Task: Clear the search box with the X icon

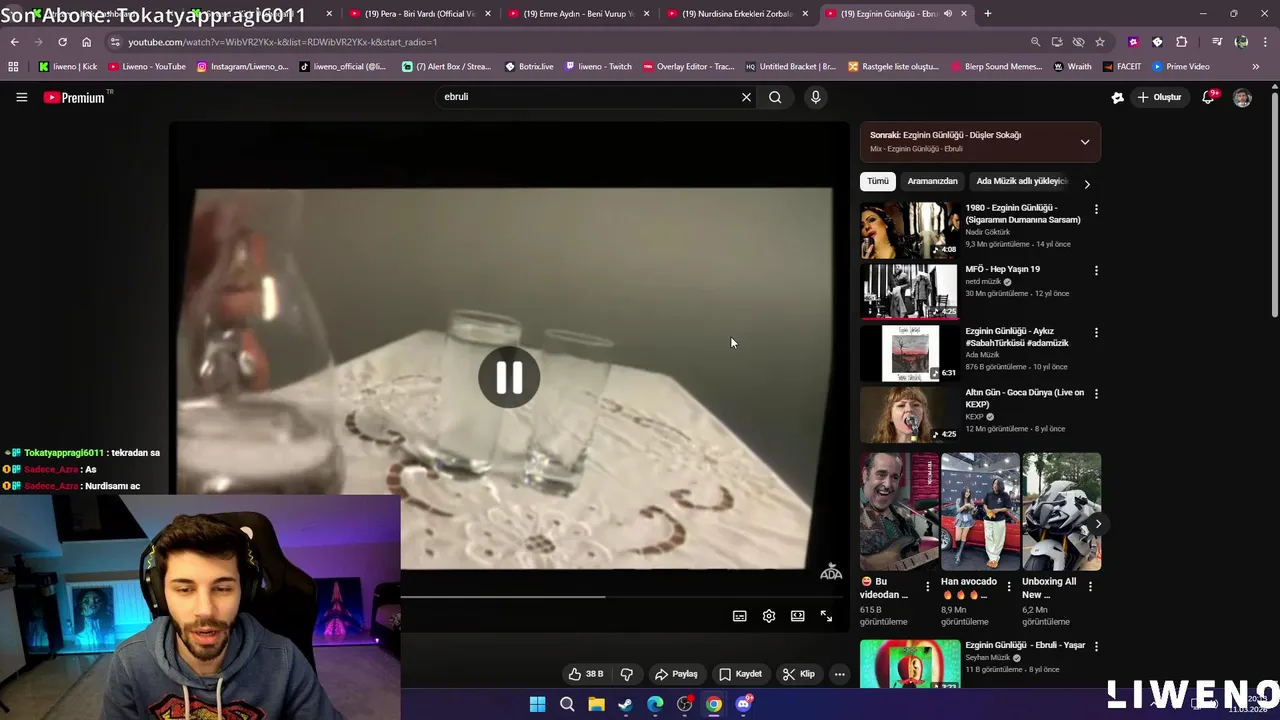Action: (x=746, y=97)
